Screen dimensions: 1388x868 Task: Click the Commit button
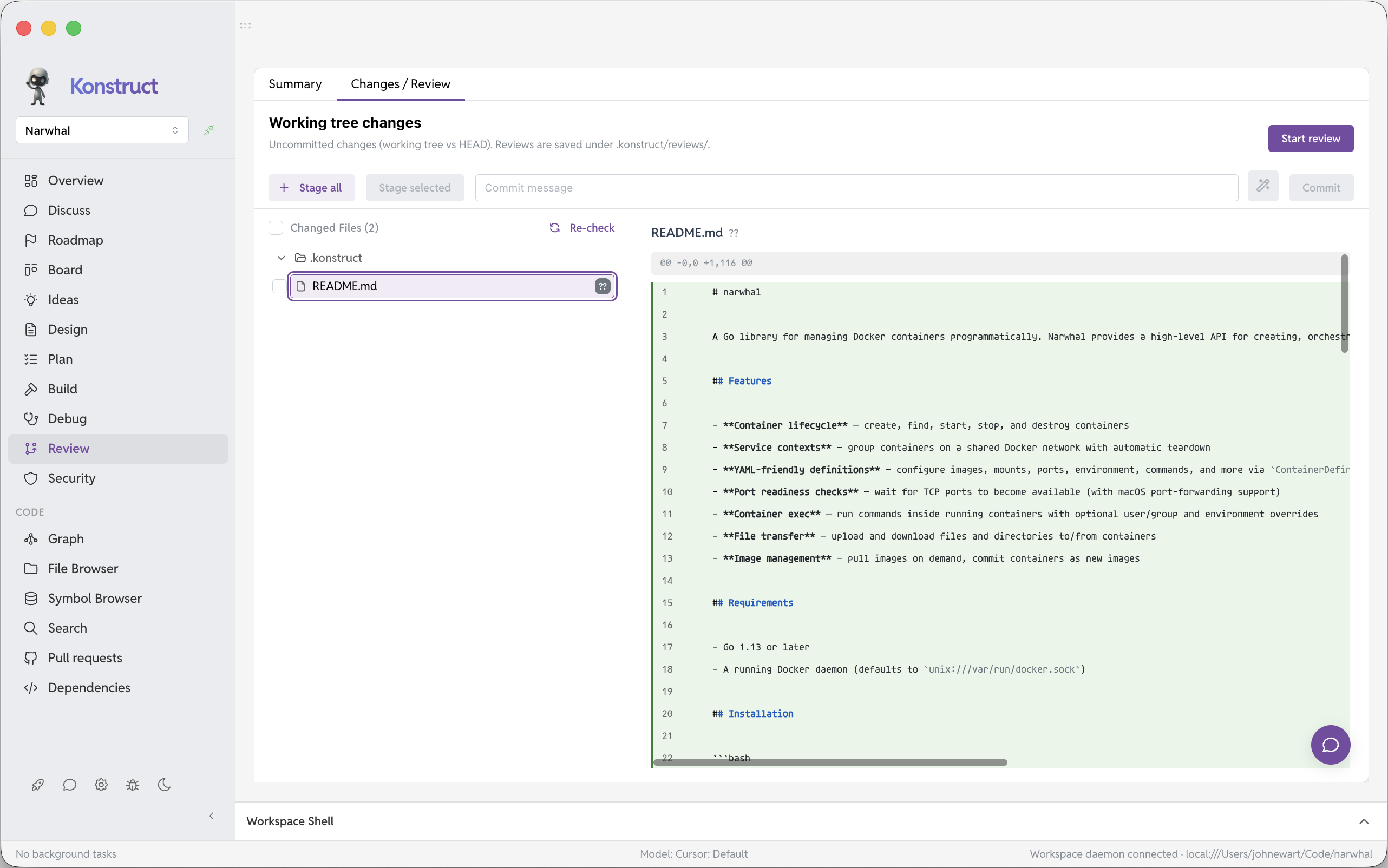1321,188
